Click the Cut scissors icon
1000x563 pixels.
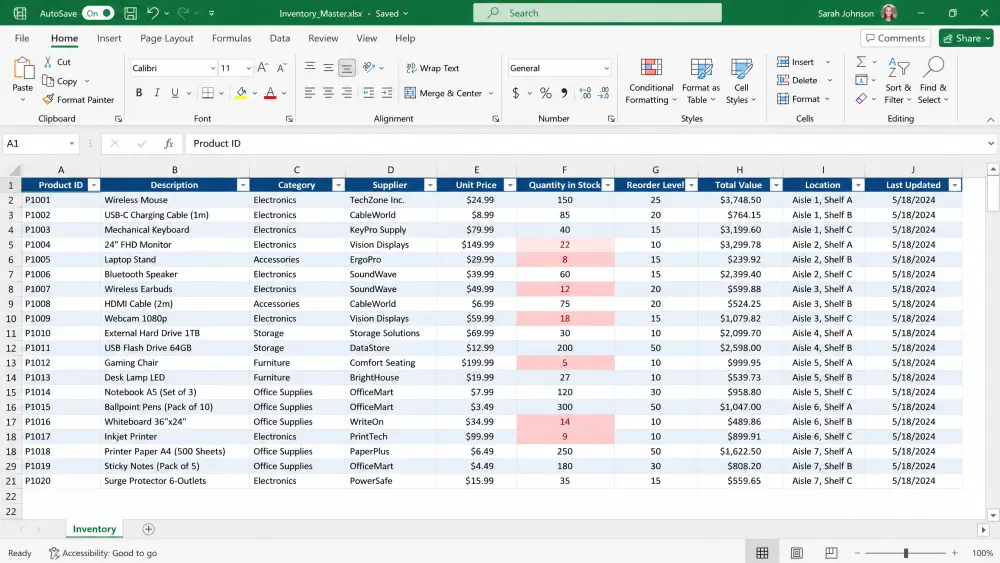pos(48,62)
